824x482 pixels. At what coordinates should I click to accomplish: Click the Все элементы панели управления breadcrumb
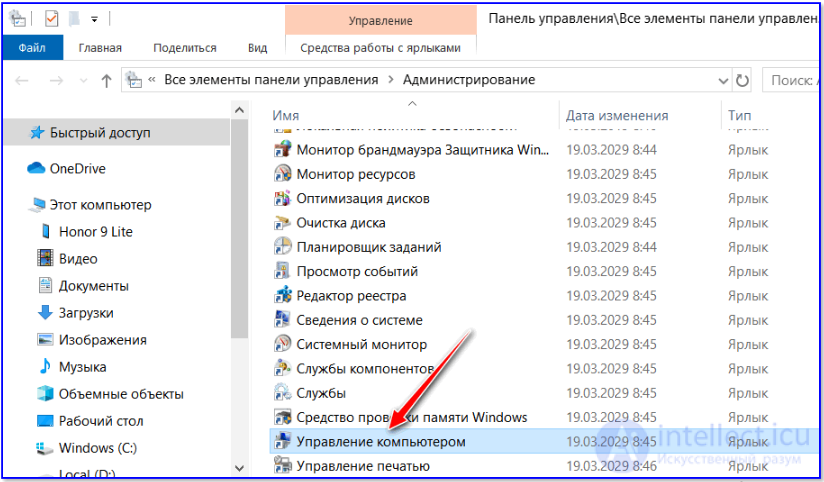[x=271, y=80]
